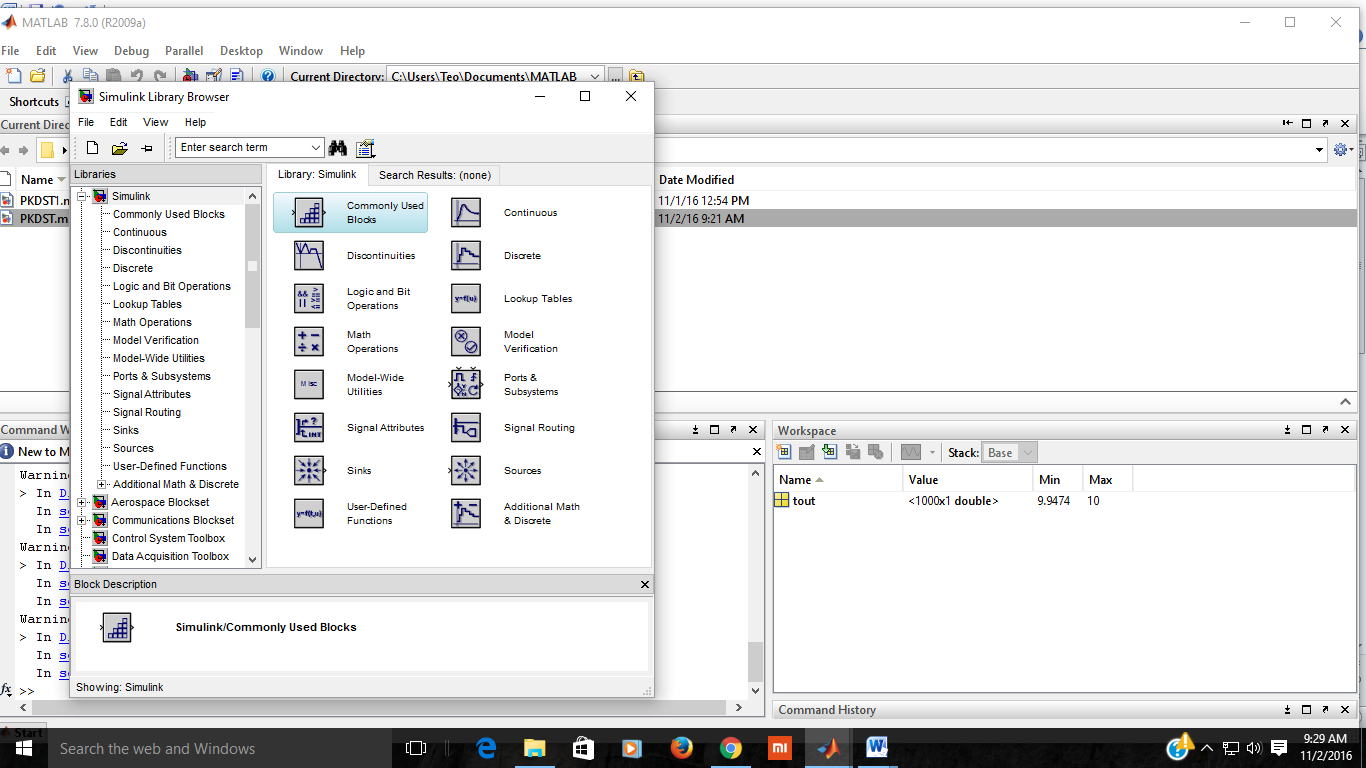Open Firefox from the taskbar
The height and width of the screenshot is (768, 1366).
[x=682, y=748]
